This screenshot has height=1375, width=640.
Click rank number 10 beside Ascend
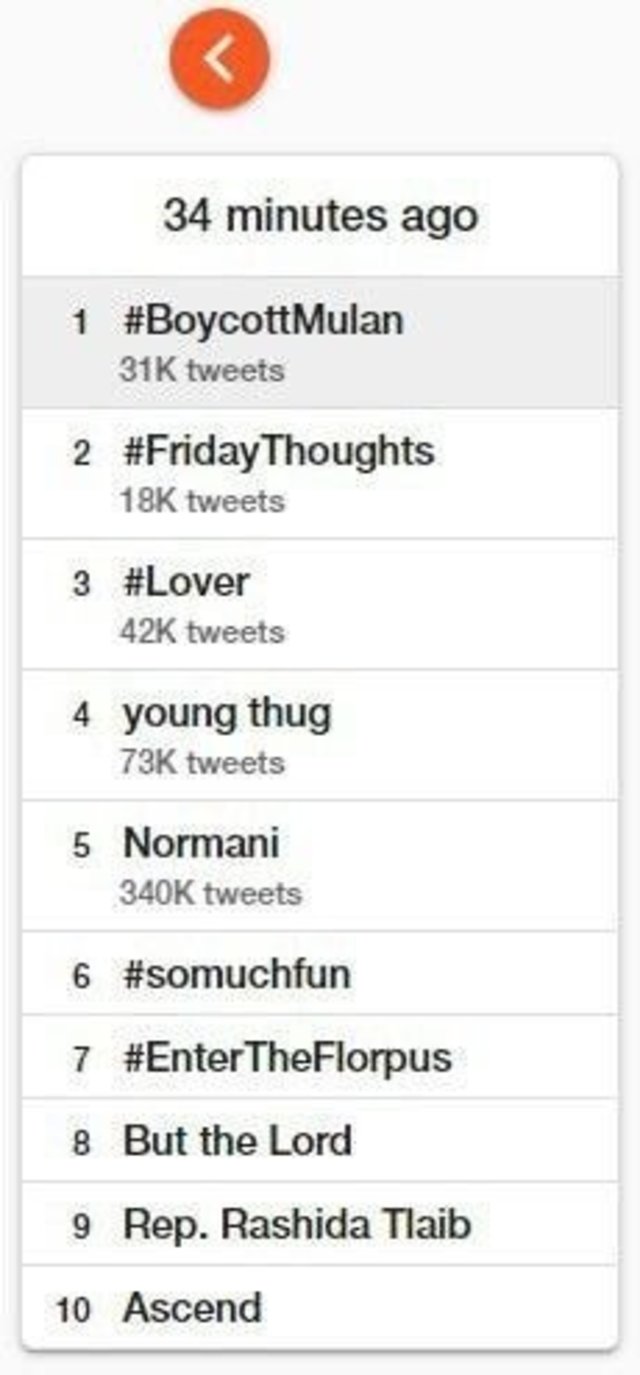pos(75,1309)
